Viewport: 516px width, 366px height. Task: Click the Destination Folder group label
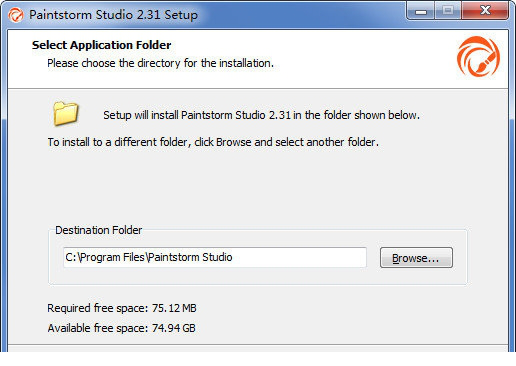coord(99,230)
